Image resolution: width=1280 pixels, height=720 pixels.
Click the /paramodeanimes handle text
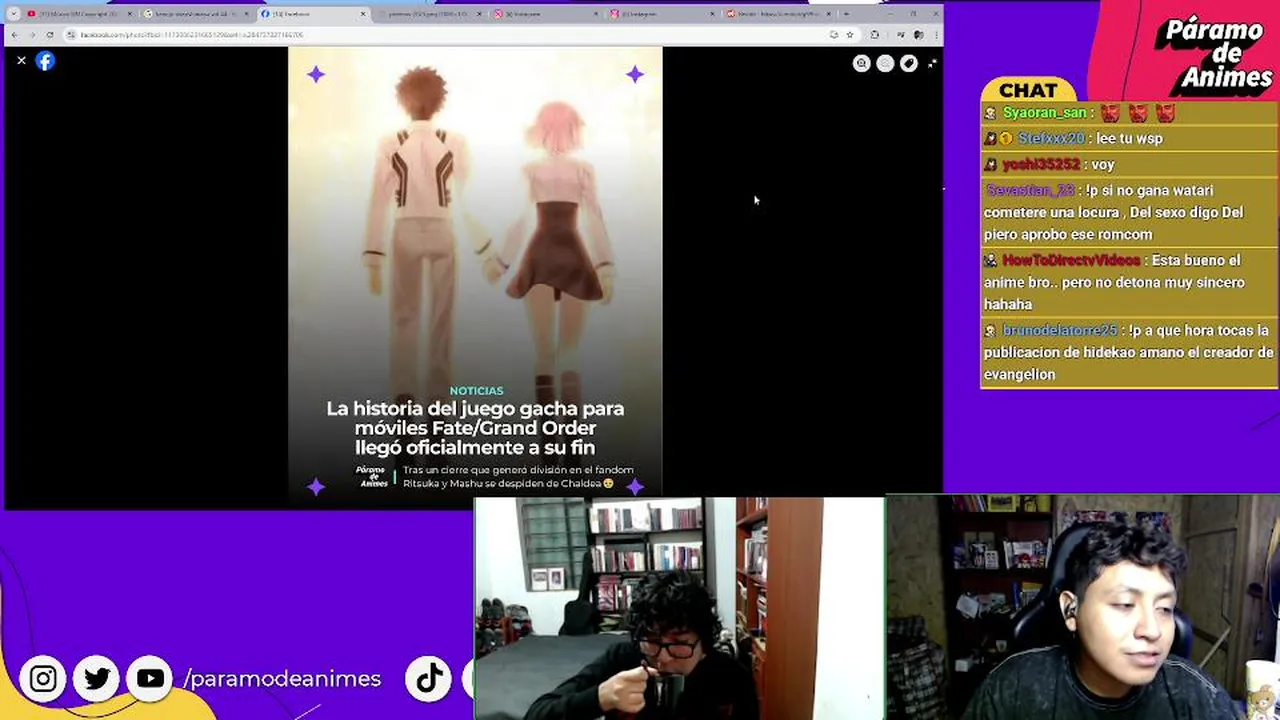pyautogui.click(x=282, y=679)
